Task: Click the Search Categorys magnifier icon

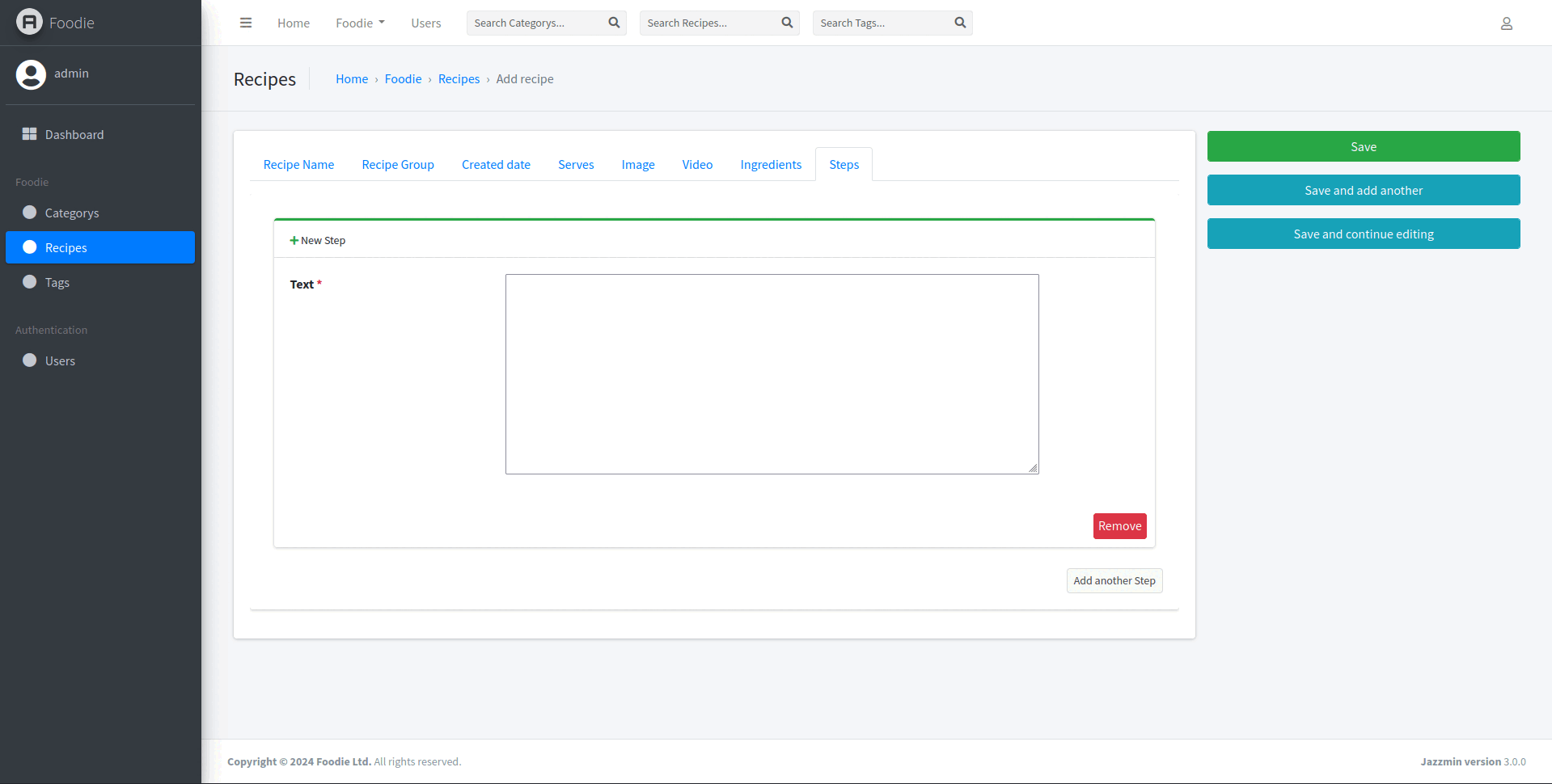Action: [x=615, y=23]
